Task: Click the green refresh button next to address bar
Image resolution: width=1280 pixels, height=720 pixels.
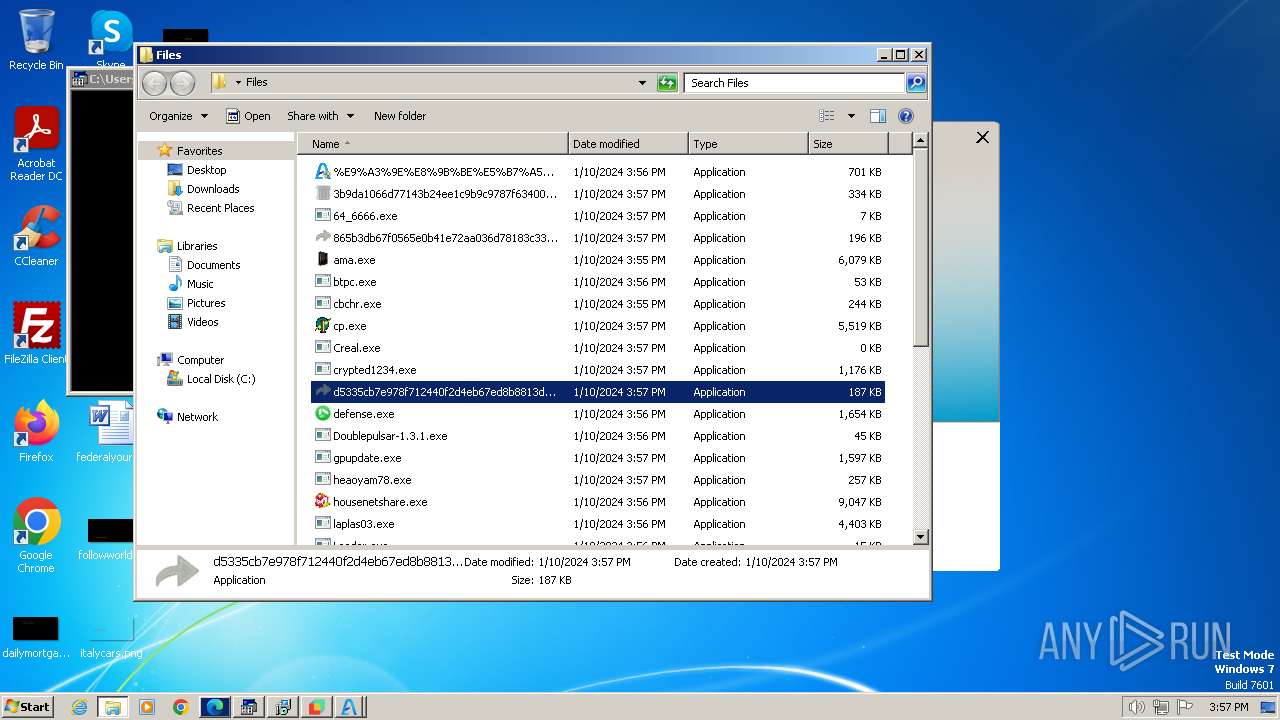Action: (x=667, y=83)
